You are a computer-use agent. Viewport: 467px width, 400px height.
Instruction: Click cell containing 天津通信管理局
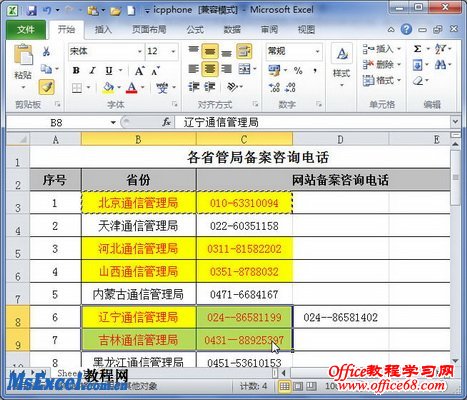(x=138, y=226)
